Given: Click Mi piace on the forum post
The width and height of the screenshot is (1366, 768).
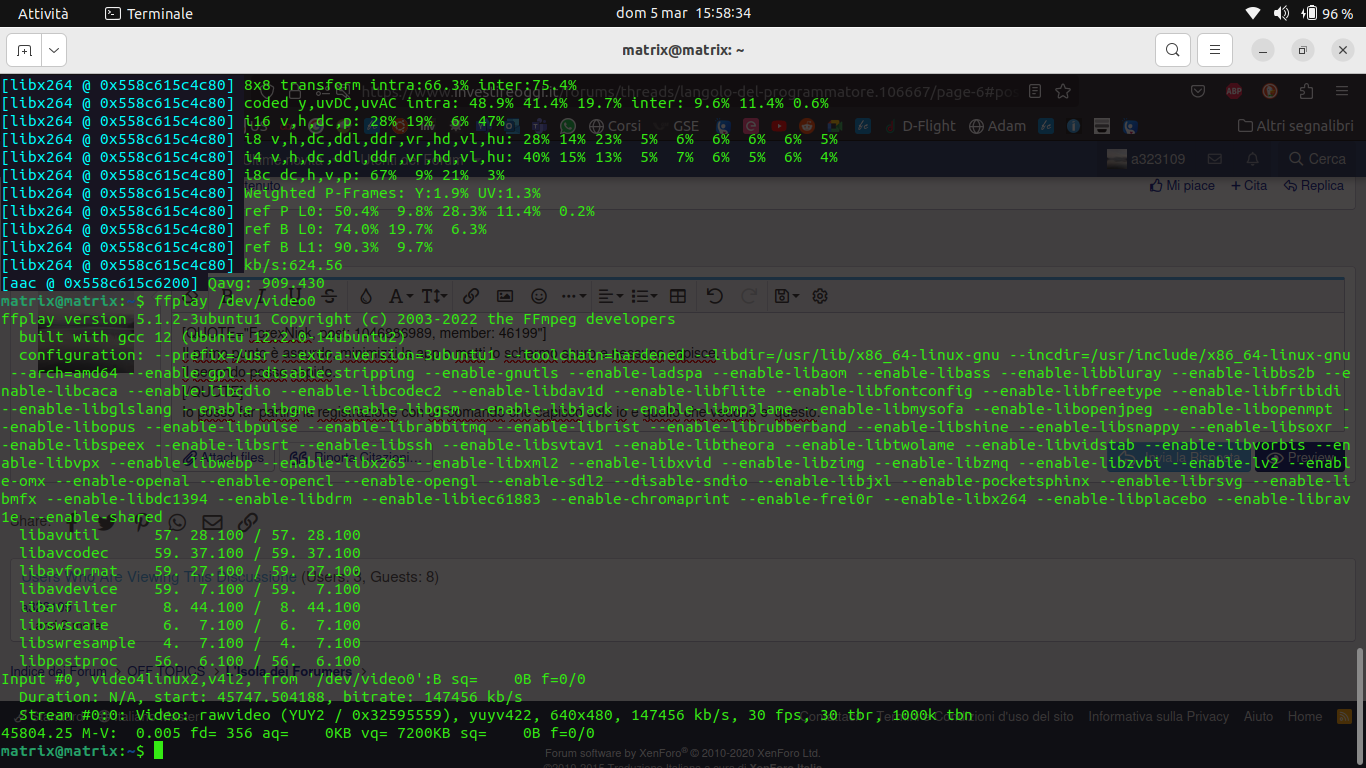Looking at the screenshot, I should click(1182, 186).
